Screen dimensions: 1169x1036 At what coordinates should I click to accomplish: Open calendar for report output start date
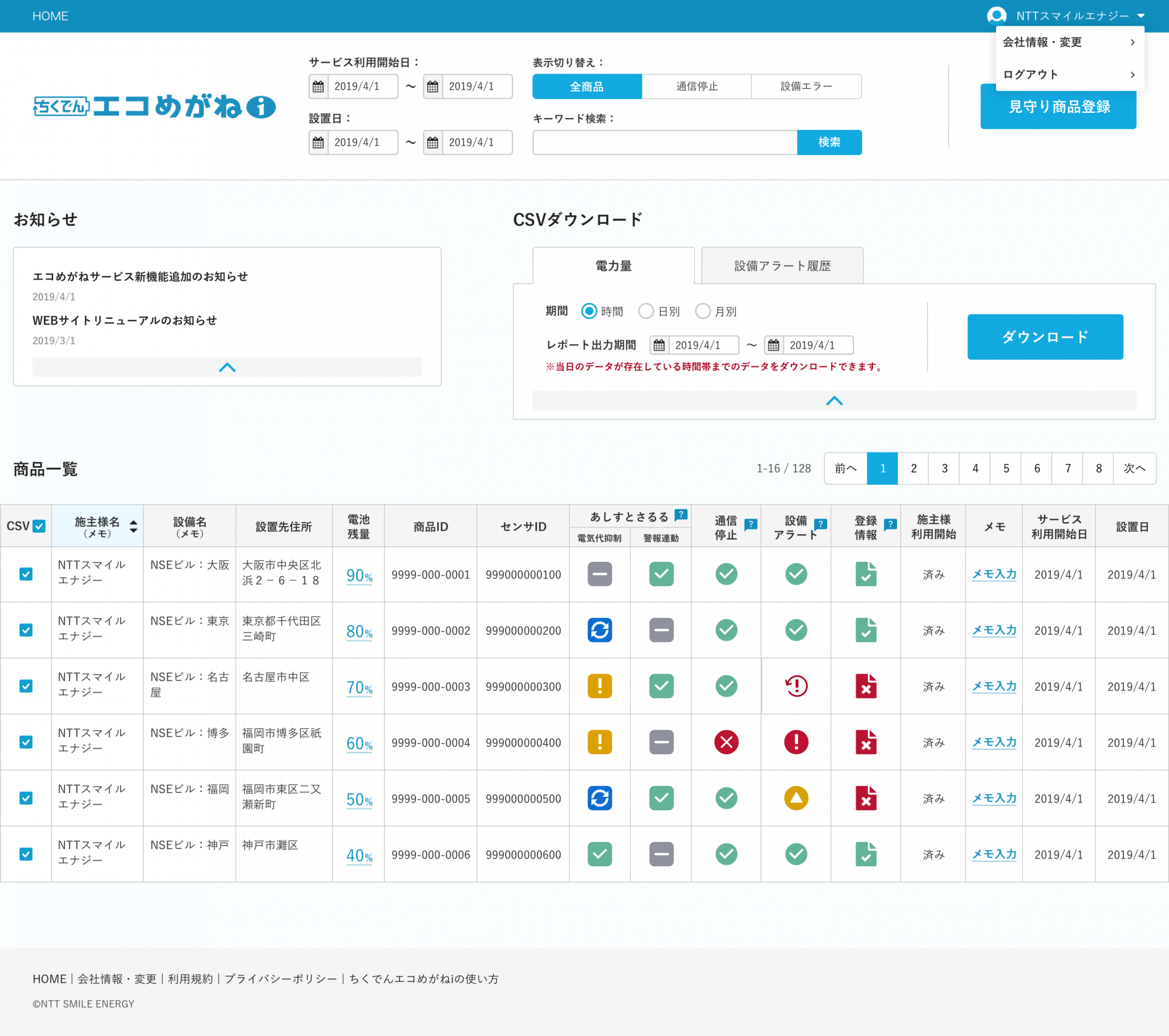[659, 345]
